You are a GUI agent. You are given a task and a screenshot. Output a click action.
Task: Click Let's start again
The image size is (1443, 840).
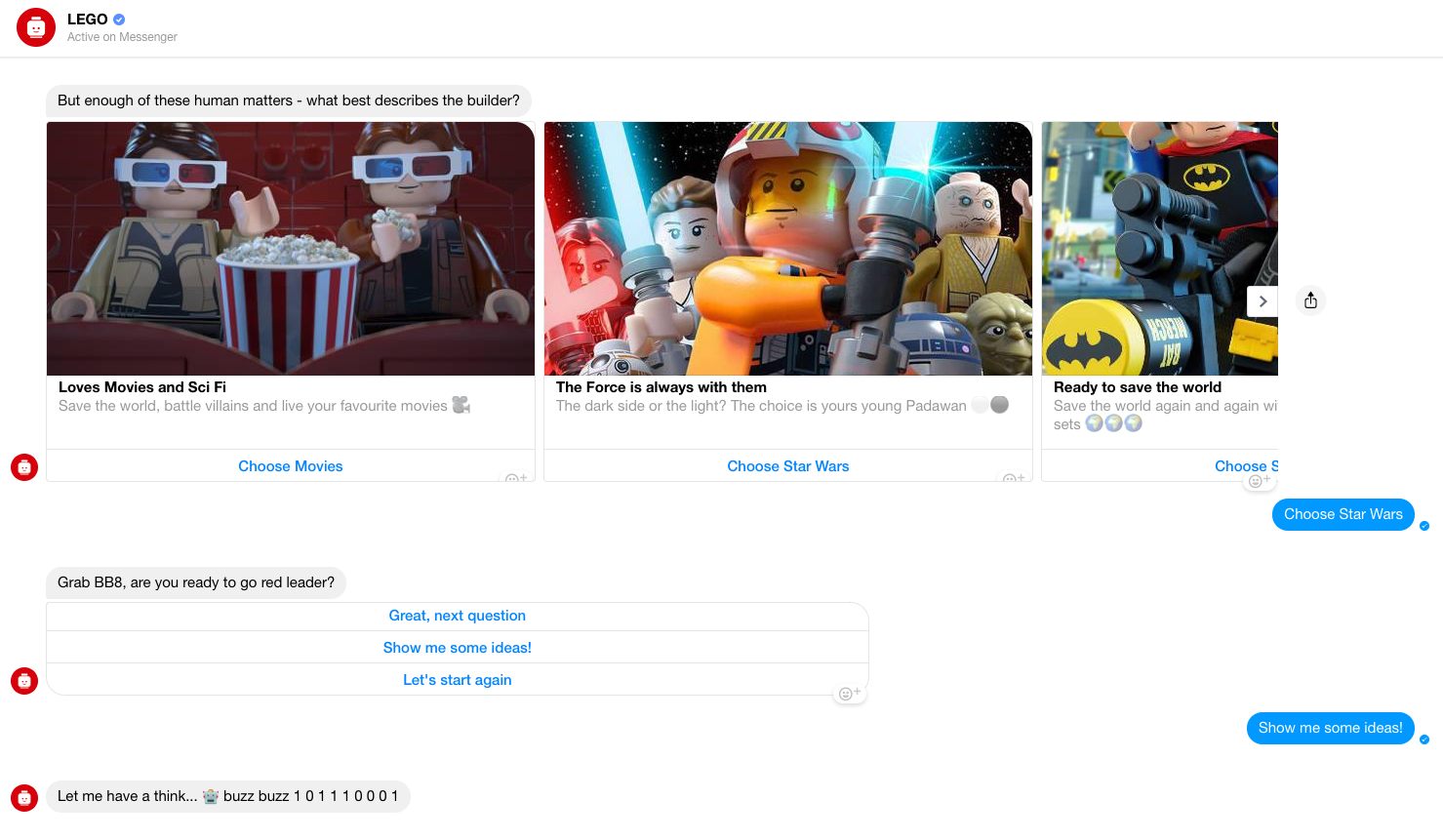(x=458, y=680)
